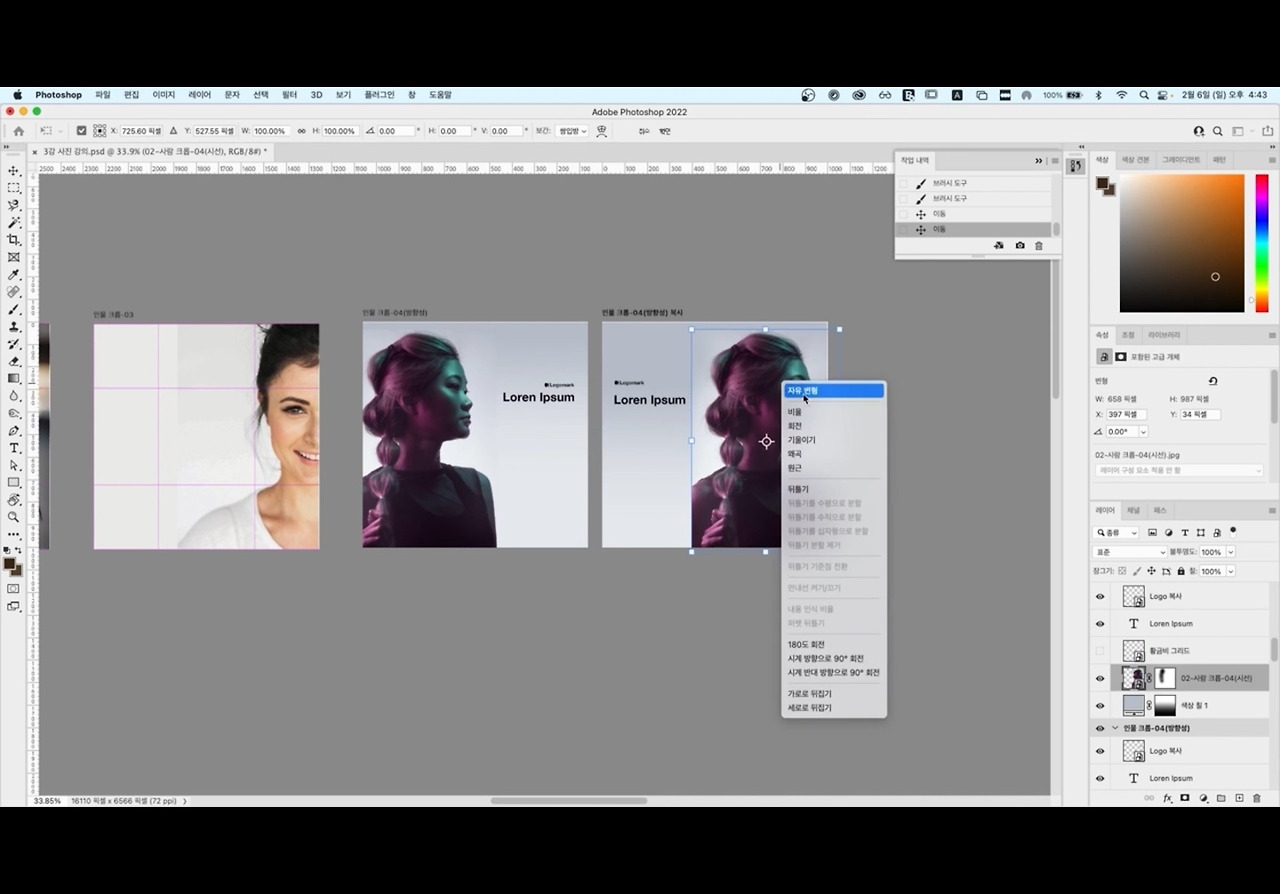Click the create new layer plus icon
Screen dimensions: 1280x894
[x=1239, y=798]
